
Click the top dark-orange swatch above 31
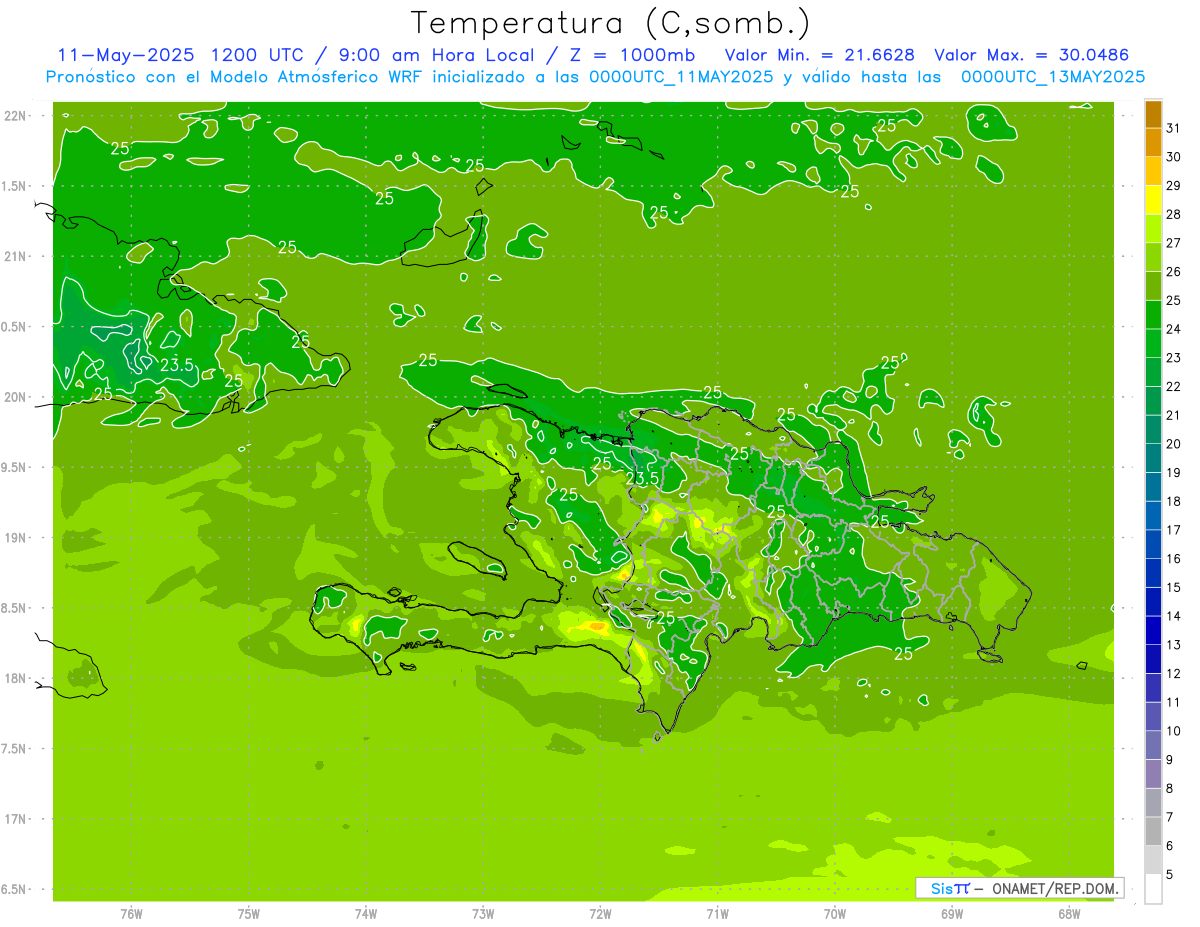tap(1153, 114)
